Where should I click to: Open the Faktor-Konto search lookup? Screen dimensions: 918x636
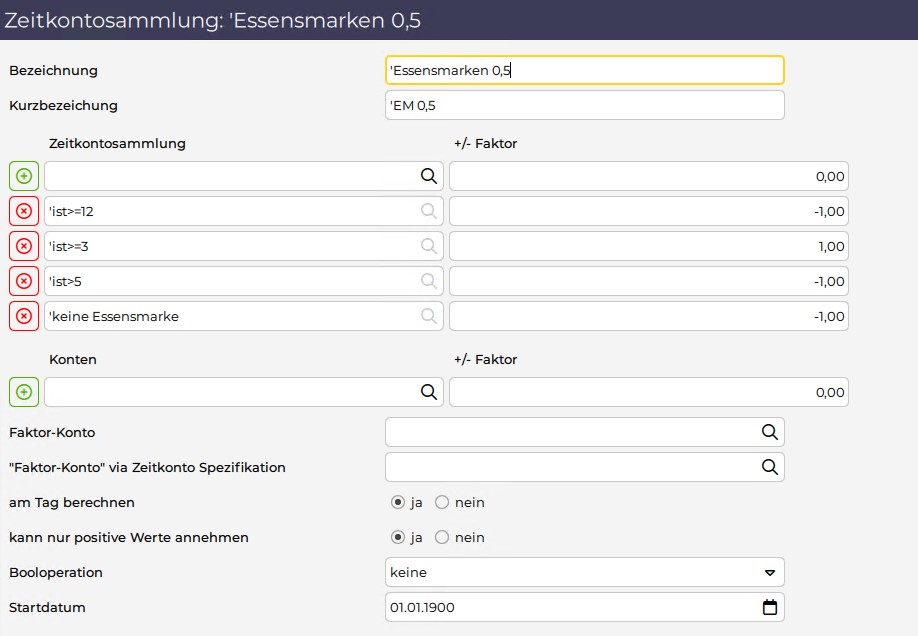pos(769,432)
